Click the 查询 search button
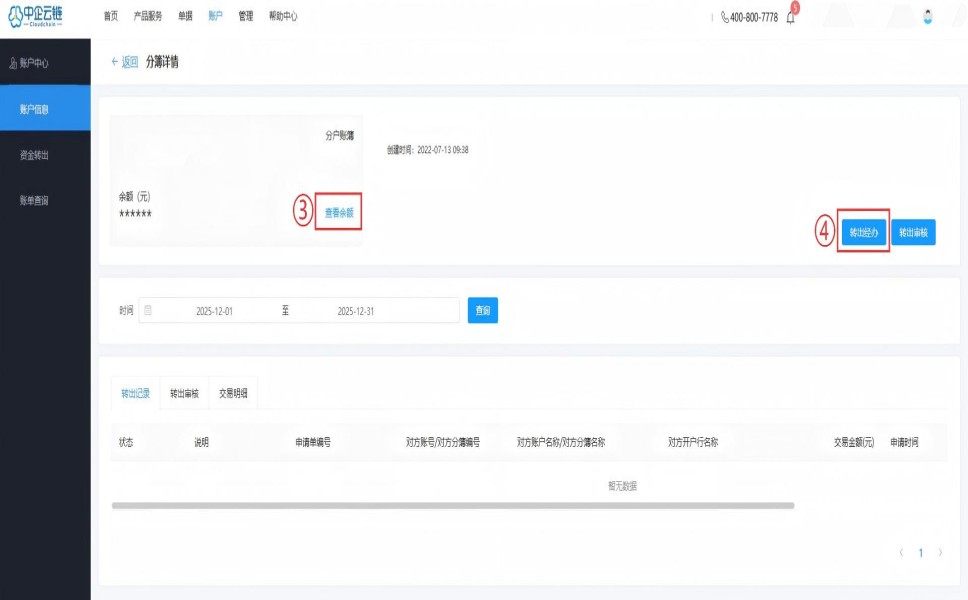Image resolution: width=968 pixels, height=600 pixels. (x=482, y=311)
